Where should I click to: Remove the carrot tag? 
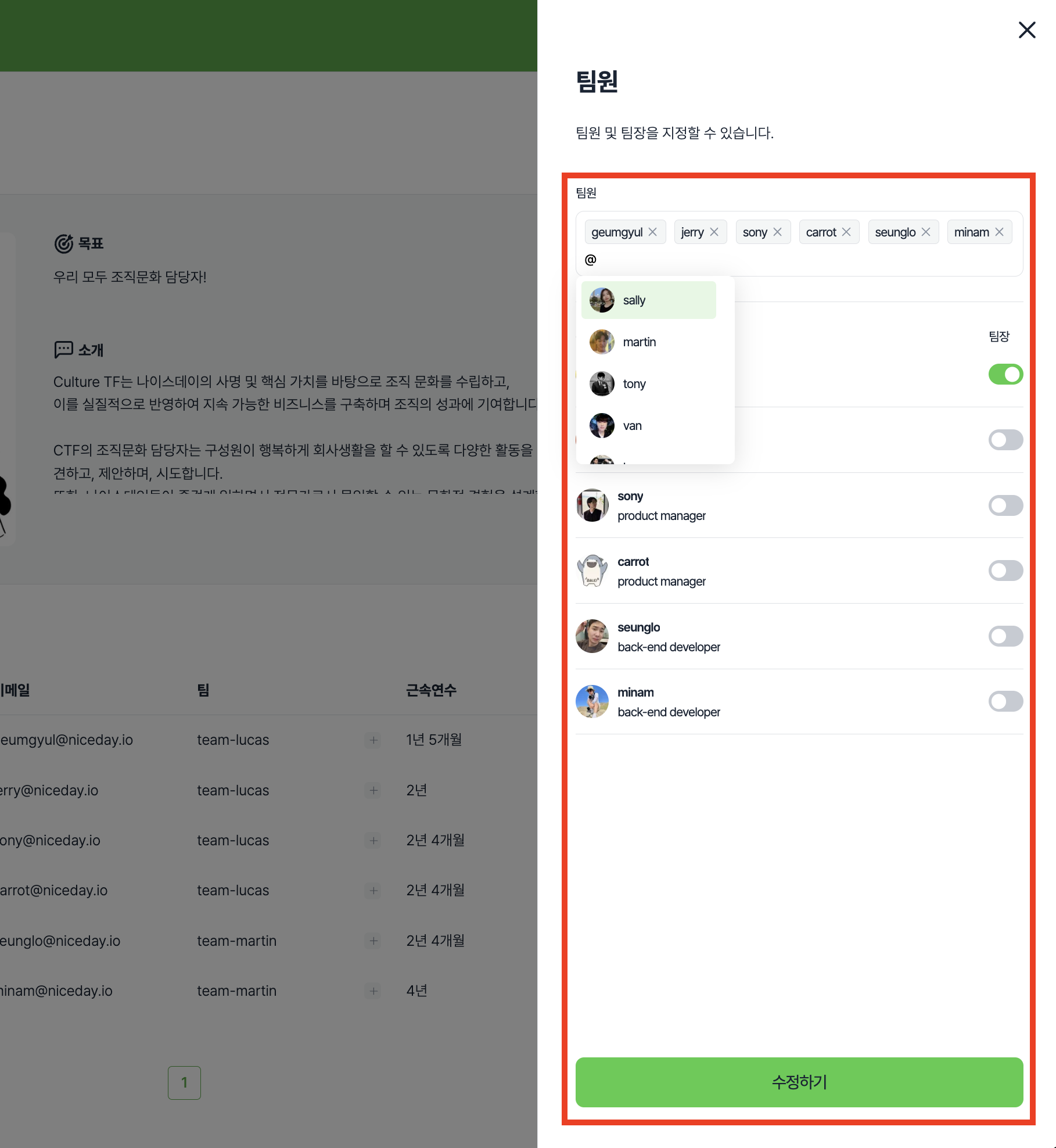pyautogui.click(x=846, y=232)
